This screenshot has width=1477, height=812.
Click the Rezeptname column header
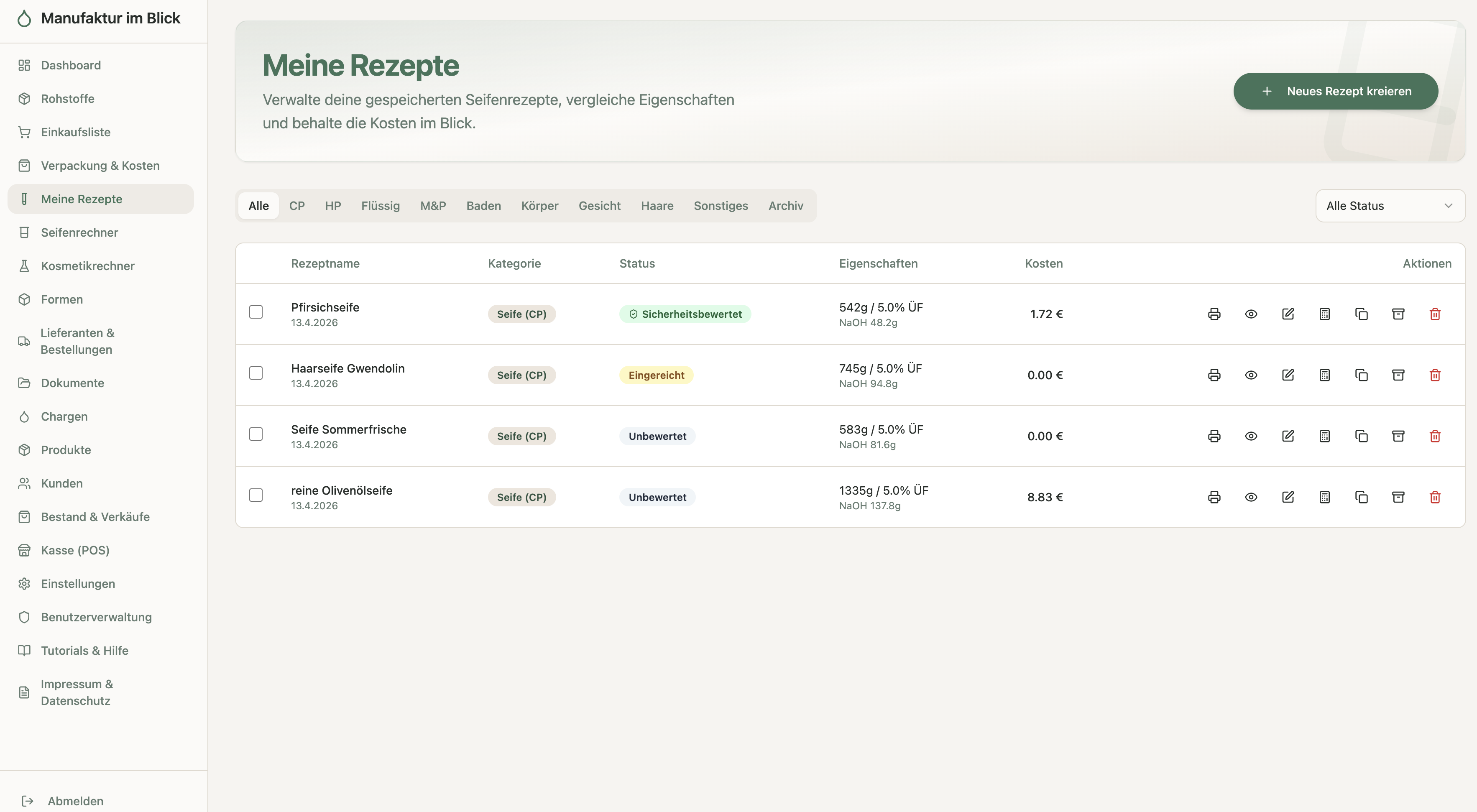pyautogui.click(x=325, y=264)
